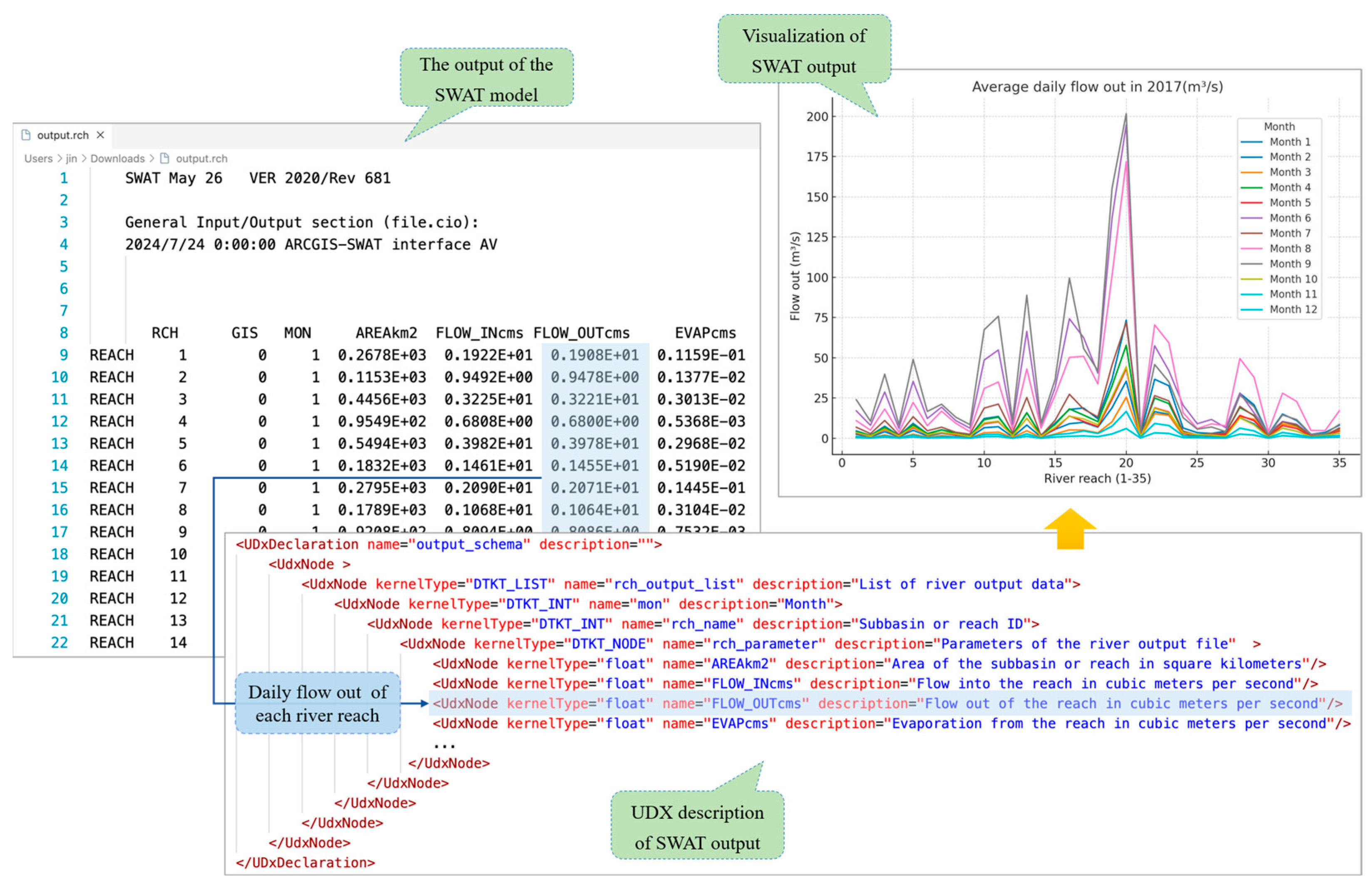The image size is (1372, 888).
Task: Toggle the Month 9 legend entry
Action: [x=1290, y=264]
